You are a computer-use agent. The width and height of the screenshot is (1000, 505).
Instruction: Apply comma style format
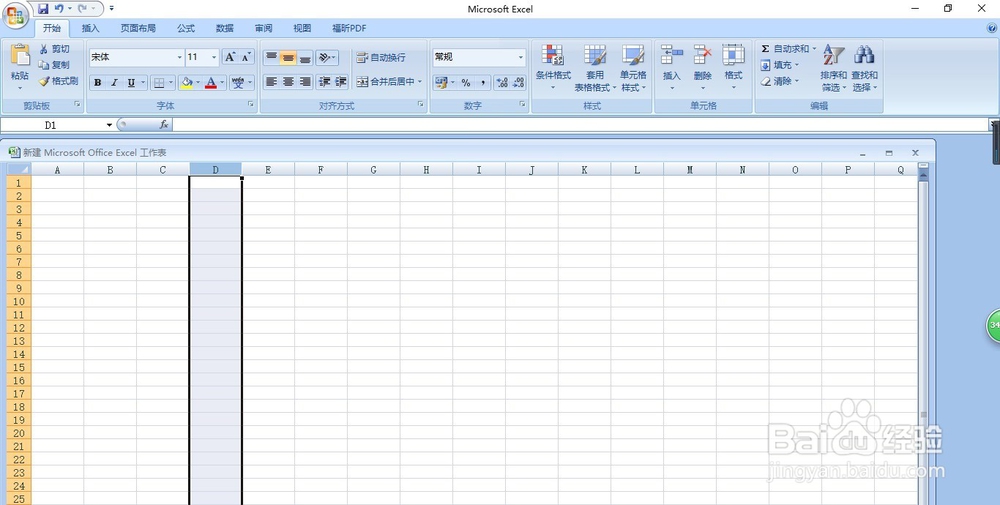pos(483,82)
